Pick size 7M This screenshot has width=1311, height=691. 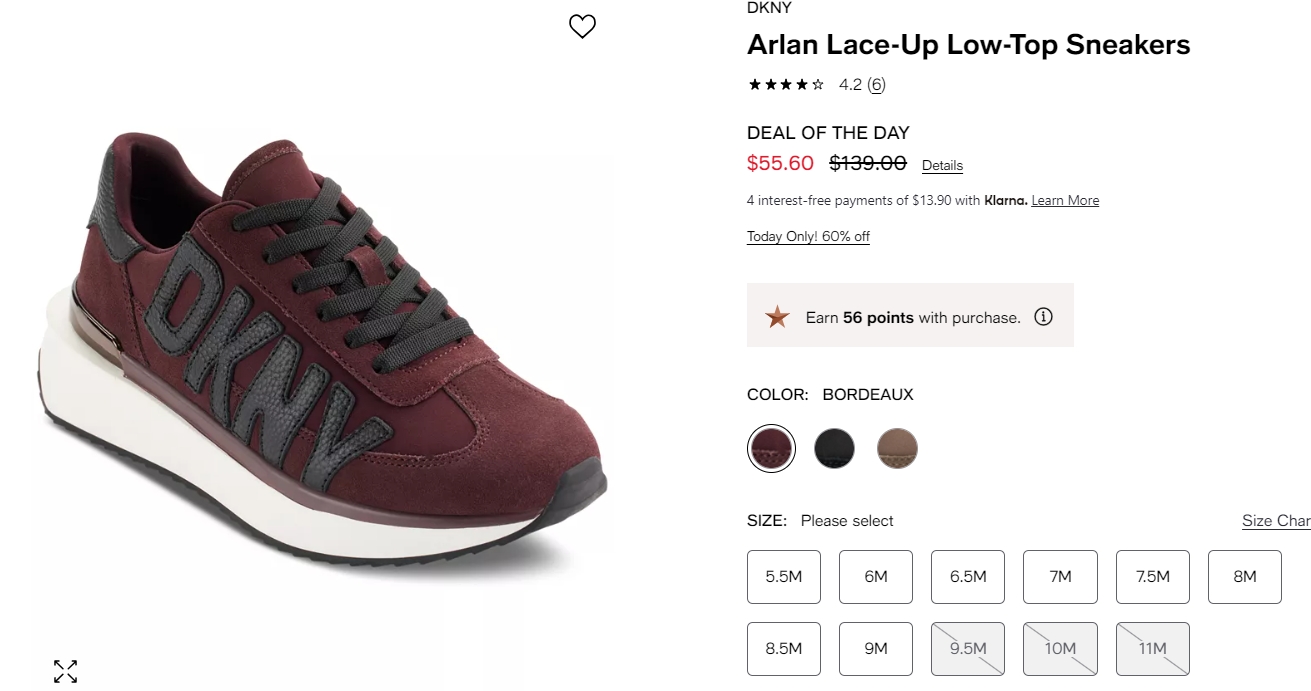tap(1060, 577)
